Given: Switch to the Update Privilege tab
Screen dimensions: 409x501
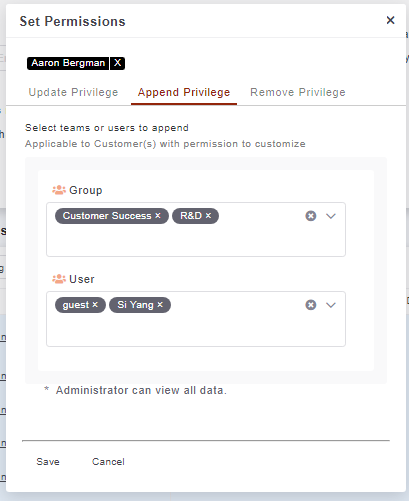Looking at the screenshot, I should point(73,92).
